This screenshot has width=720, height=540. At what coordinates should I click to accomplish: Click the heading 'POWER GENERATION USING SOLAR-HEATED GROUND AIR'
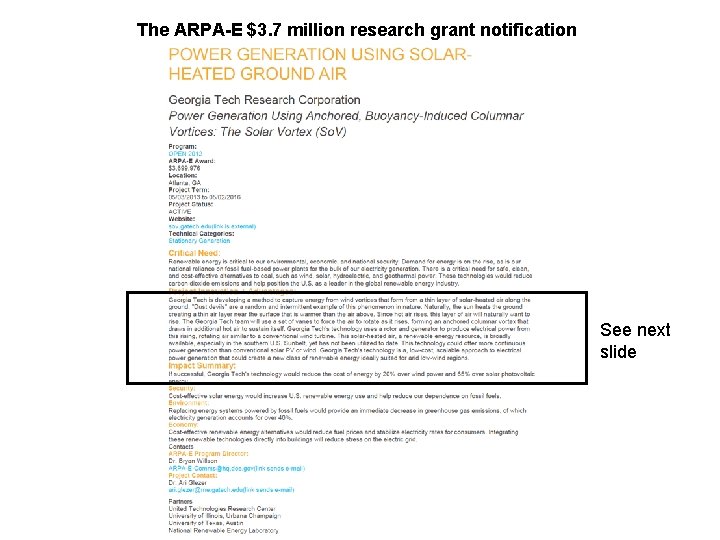[x=320, y=64]
